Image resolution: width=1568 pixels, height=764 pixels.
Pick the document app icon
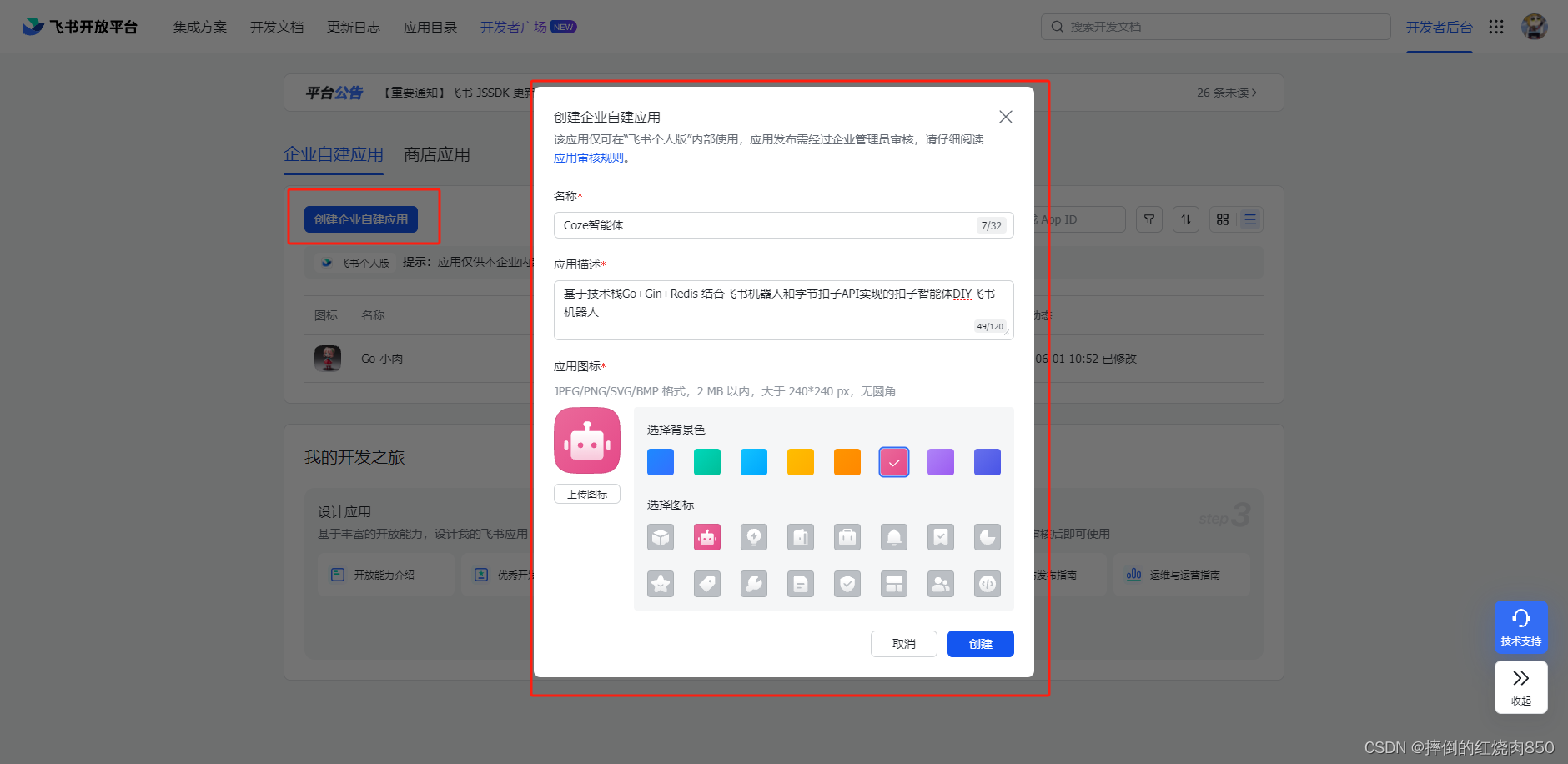[801, 584]
